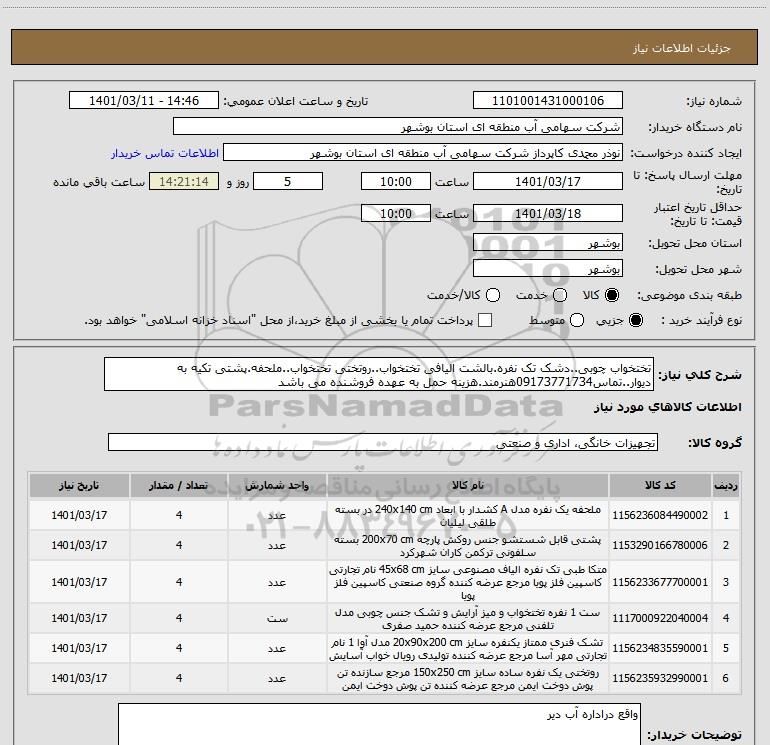Click the quantity 4 in row 1

(179, 515)
